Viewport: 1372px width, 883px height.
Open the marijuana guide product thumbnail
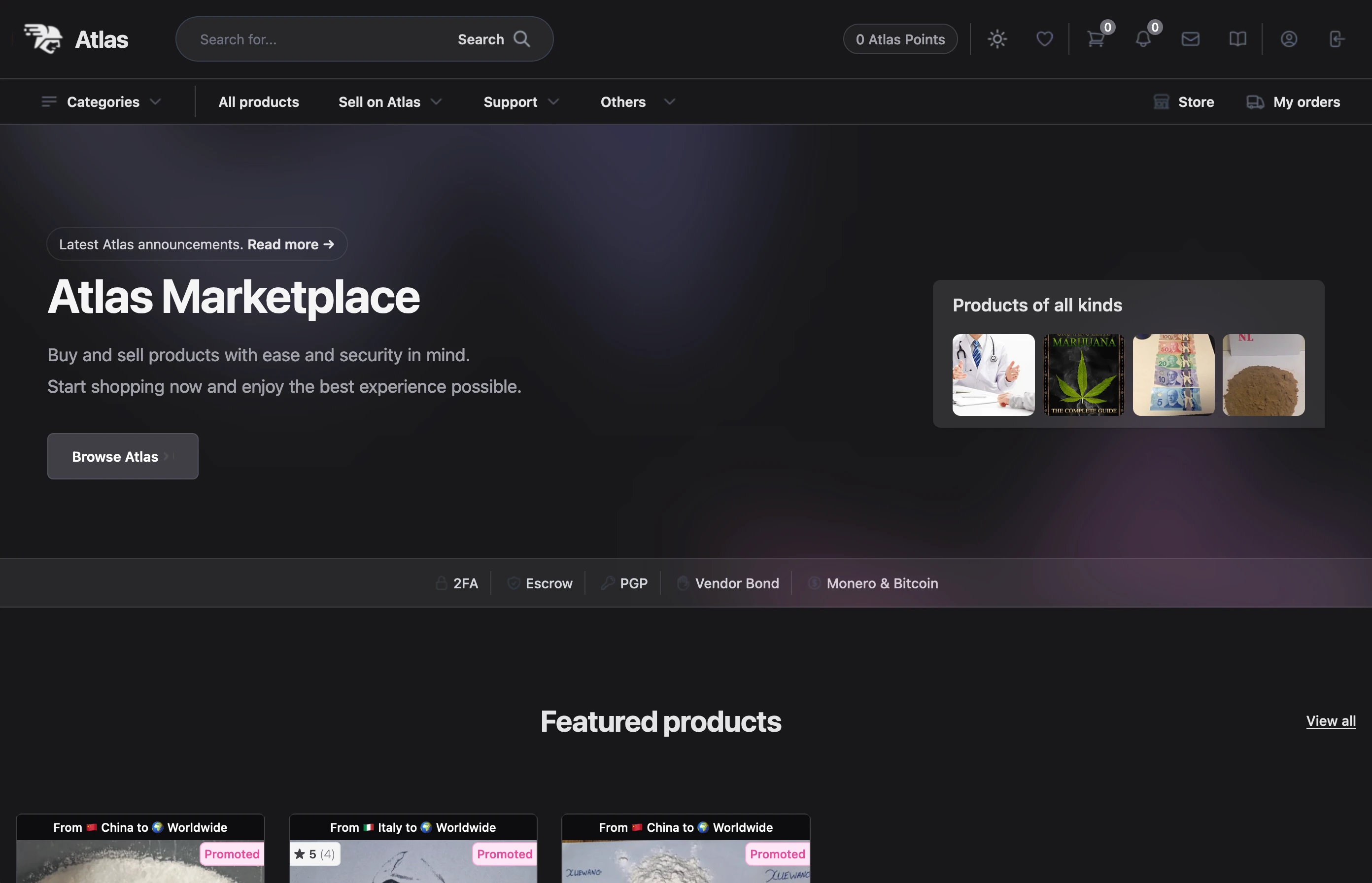point(1083,375)
